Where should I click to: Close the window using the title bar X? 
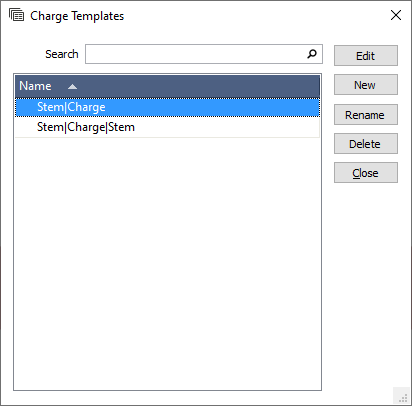click(x=396, y=15)
